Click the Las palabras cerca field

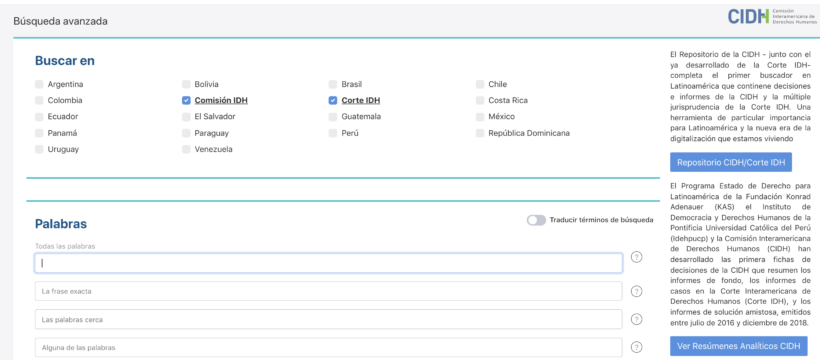pos(328,319)
